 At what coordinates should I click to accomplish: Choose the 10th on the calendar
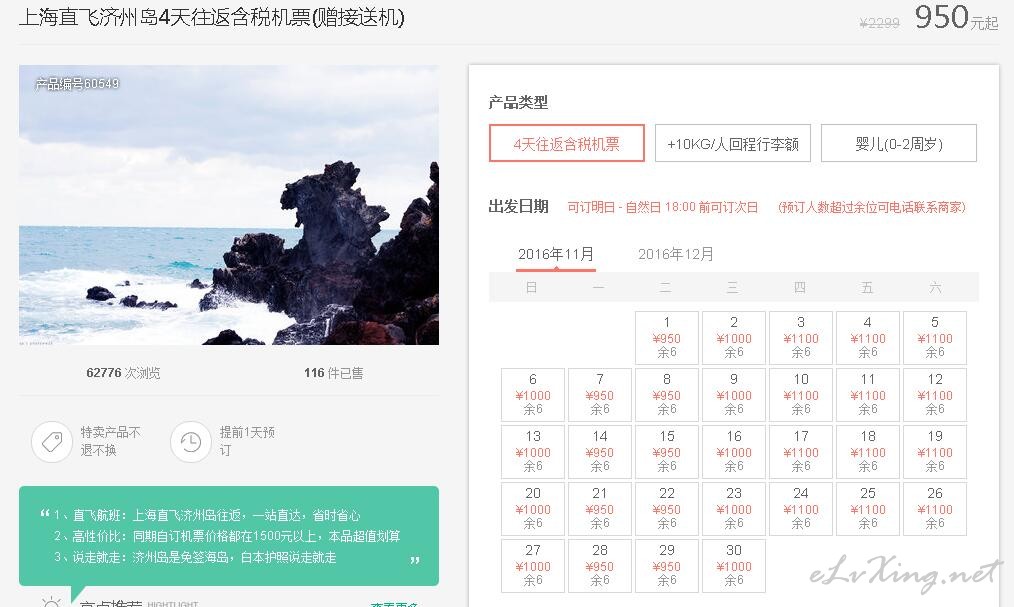click(x=801, y=394)
